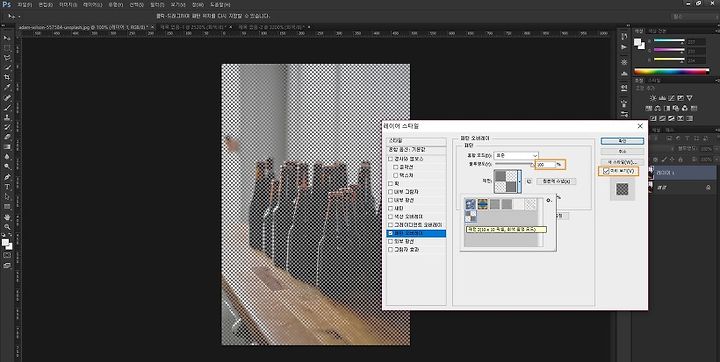Enable the Texture checkbox
720x362 pixels.
[x=396, y=175]
